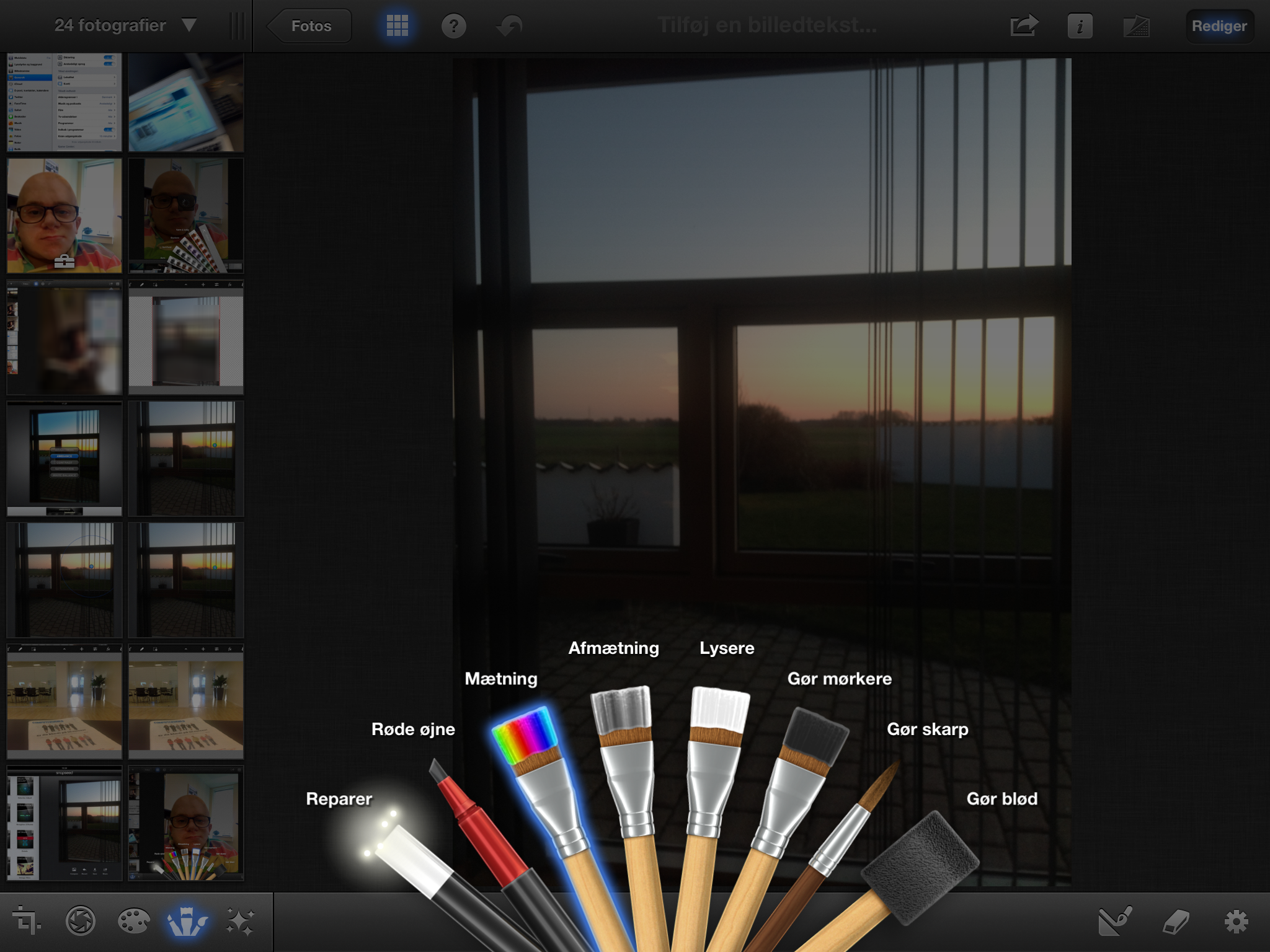Toggle the info panel
The height and width of the screenshot is (952, 1270).
click(1079, 26)
